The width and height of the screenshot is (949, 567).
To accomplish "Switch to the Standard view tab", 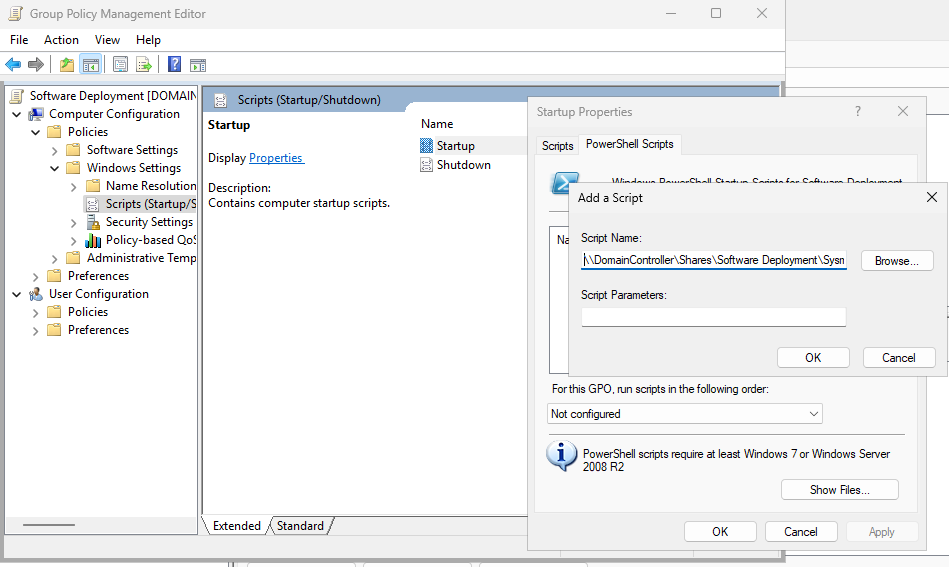I will tap(300, 526).
